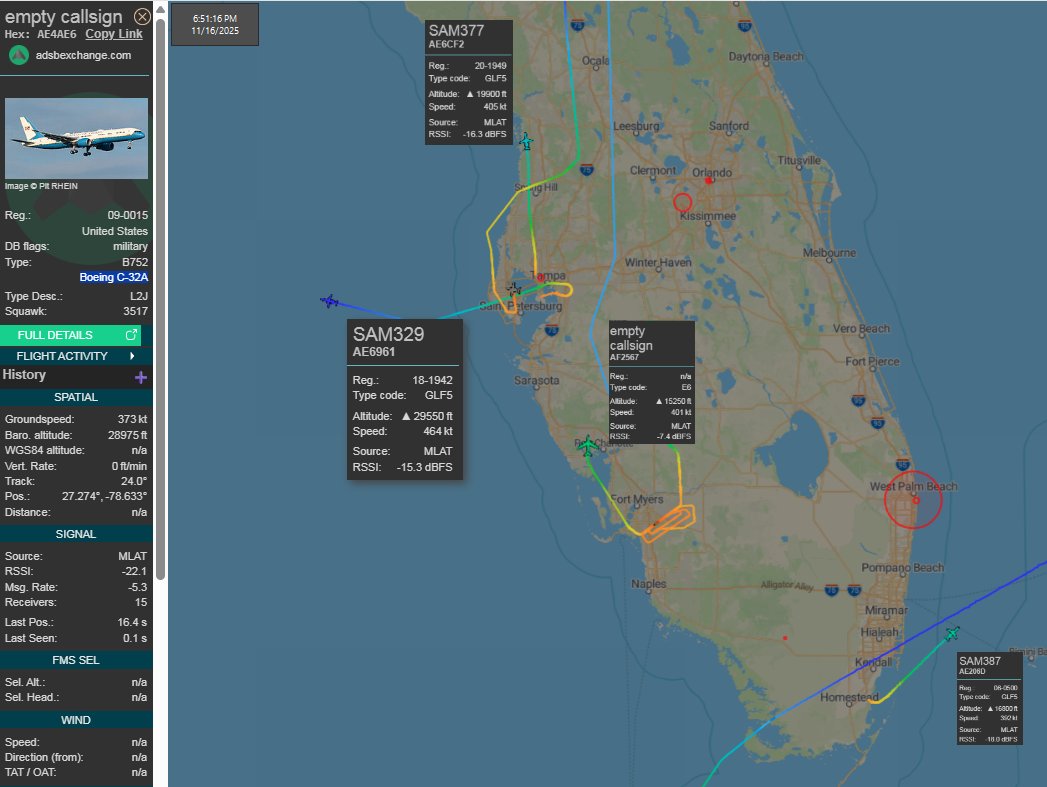
Task: Click the Baro. altitude value 28975 ft
Action: coord(128,435)
